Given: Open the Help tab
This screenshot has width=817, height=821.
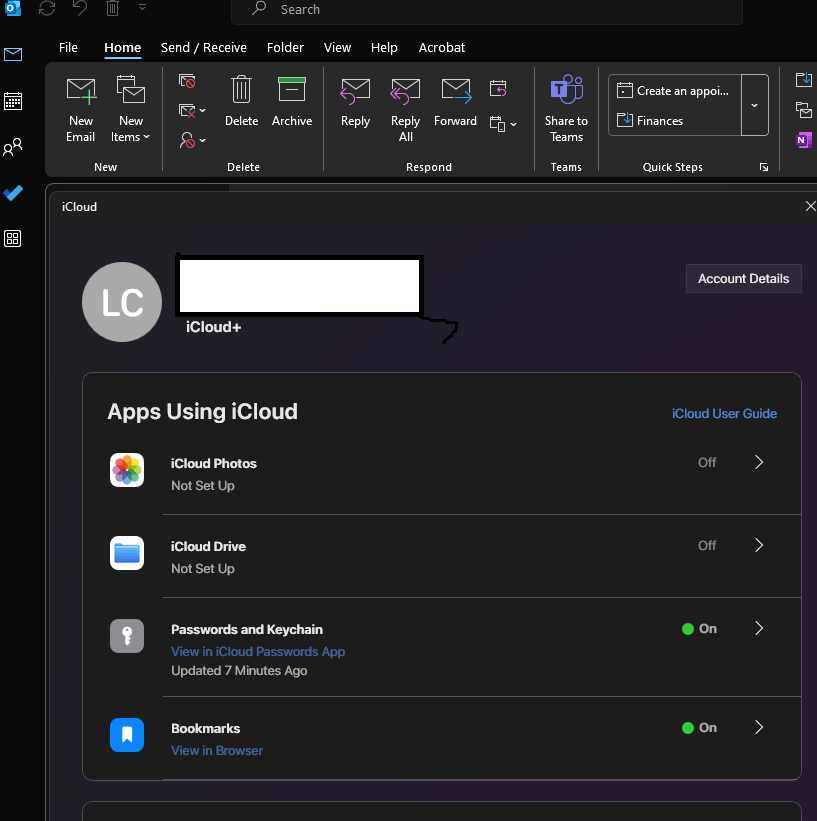Looking at the screenshot, I should pyautogui.click(x=384, y=48).
